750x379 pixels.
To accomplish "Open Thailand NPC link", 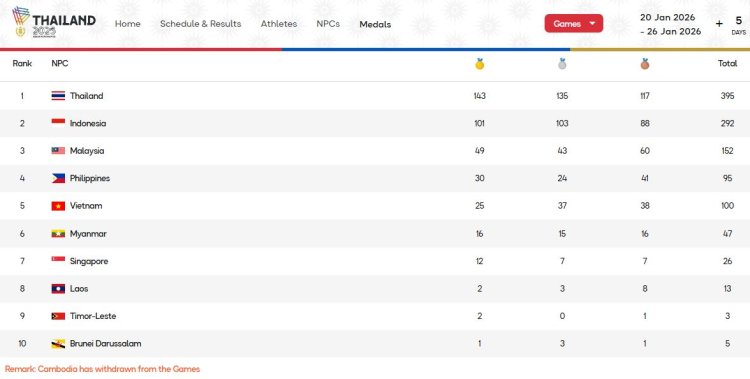I will [87, 96].
